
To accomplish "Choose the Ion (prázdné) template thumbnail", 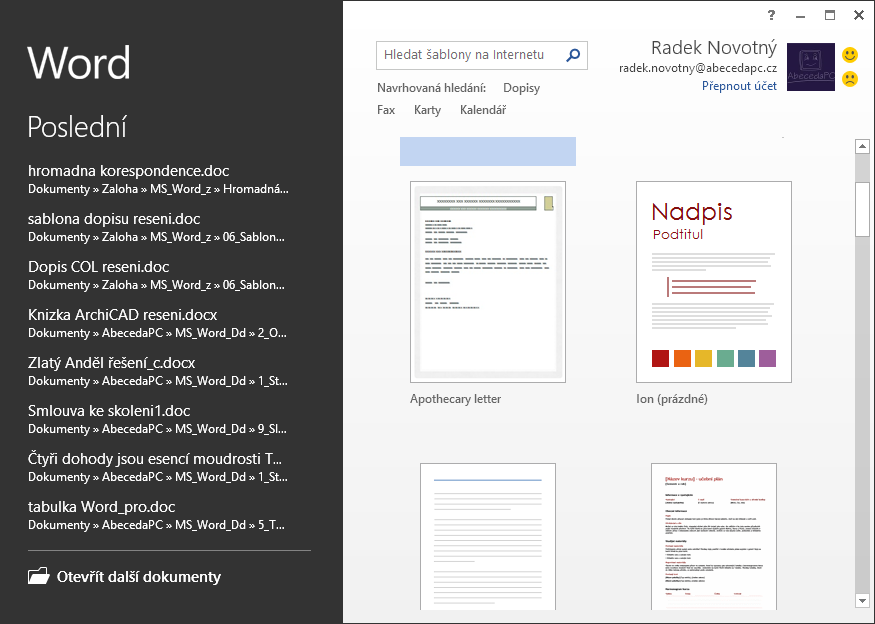I will click(714, 282).
